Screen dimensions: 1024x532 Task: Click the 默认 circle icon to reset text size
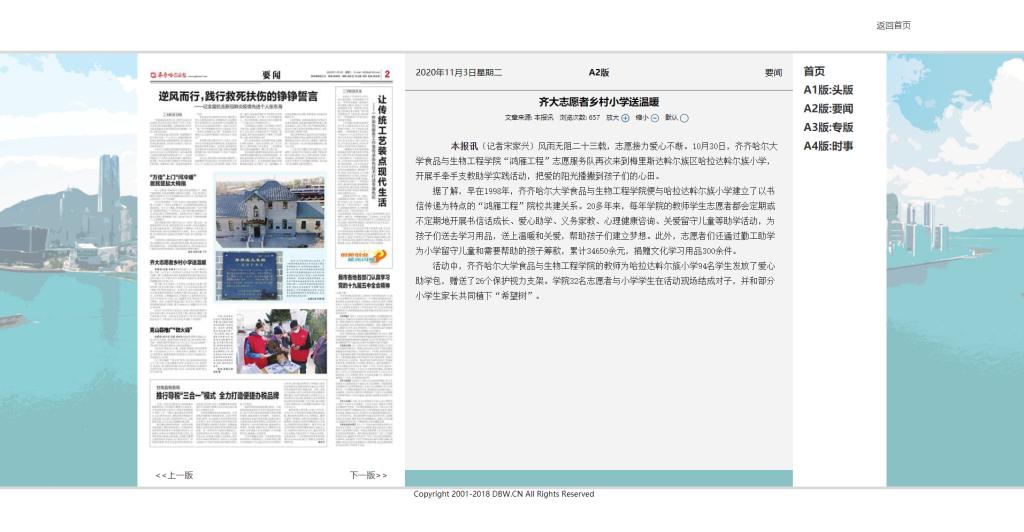click(684, 118)
